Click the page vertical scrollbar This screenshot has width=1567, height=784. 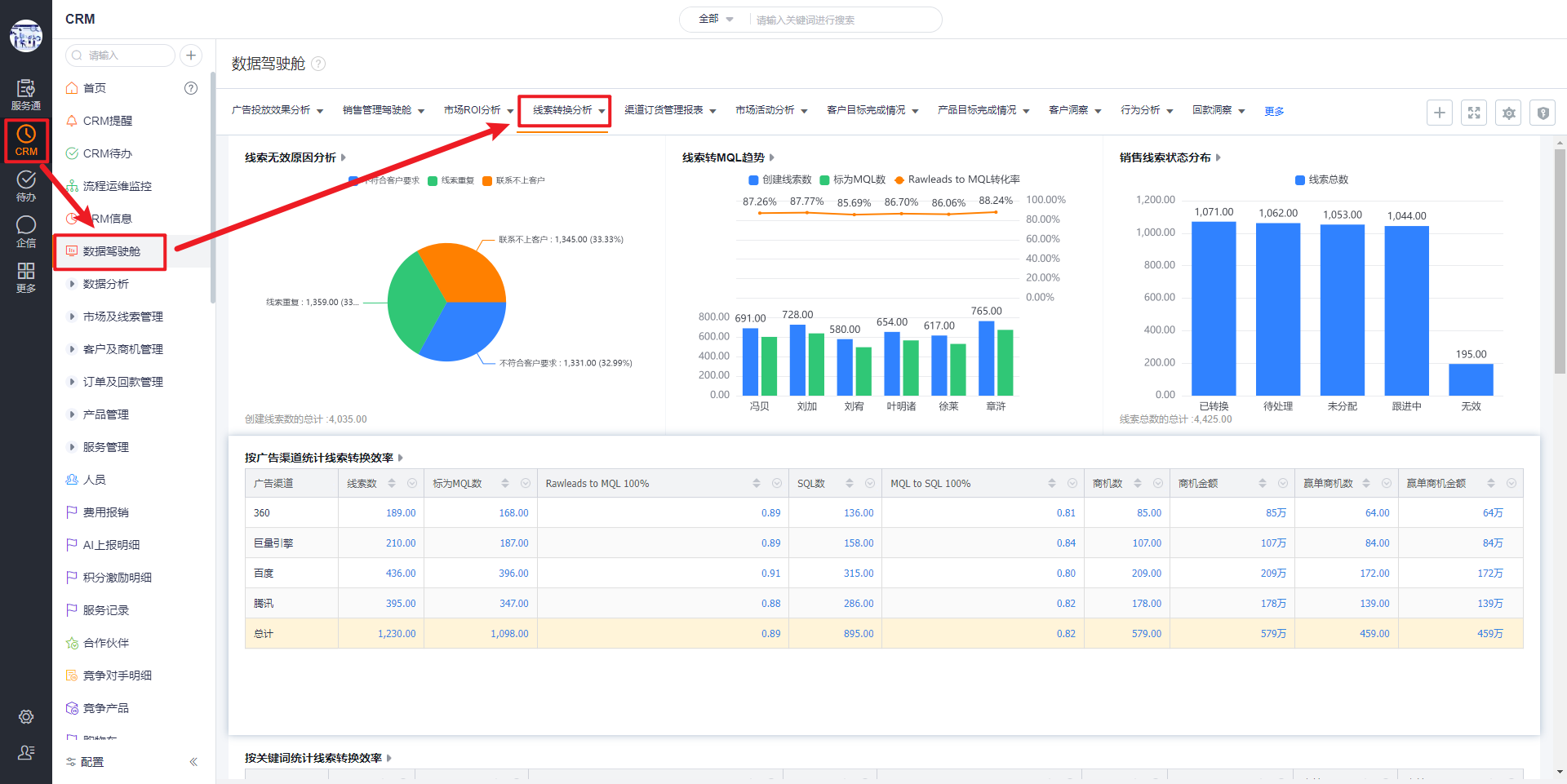tap(1560, 261)
